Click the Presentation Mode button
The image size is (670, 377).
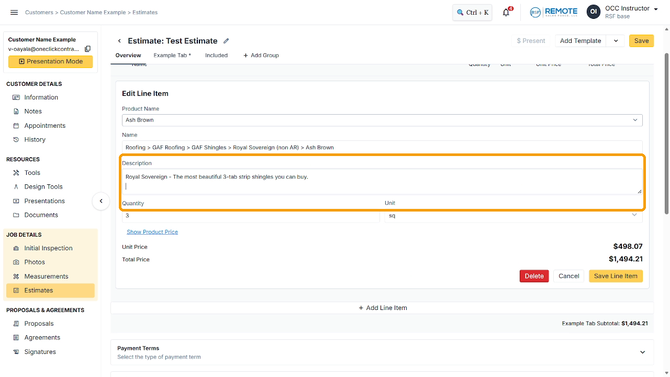coord(50,62)
